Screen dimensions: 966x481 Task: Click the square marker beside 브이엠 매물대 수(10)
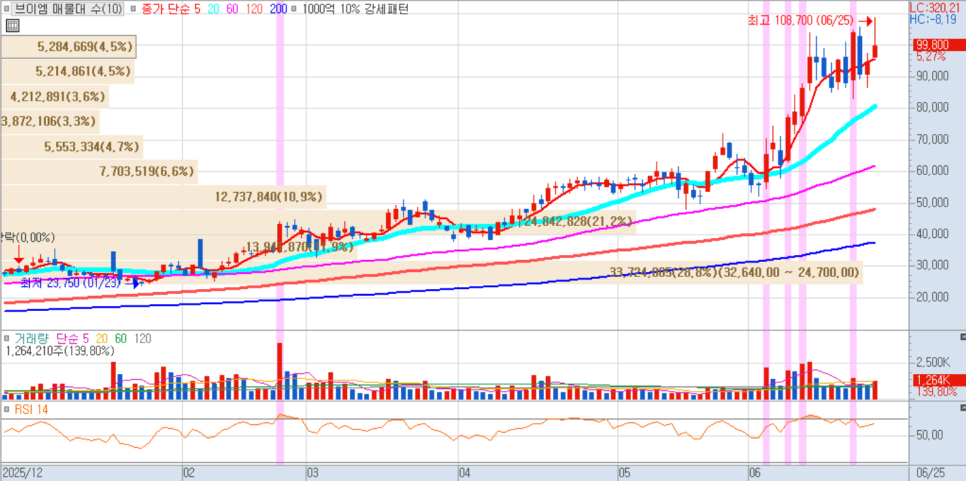coord(7,9)
